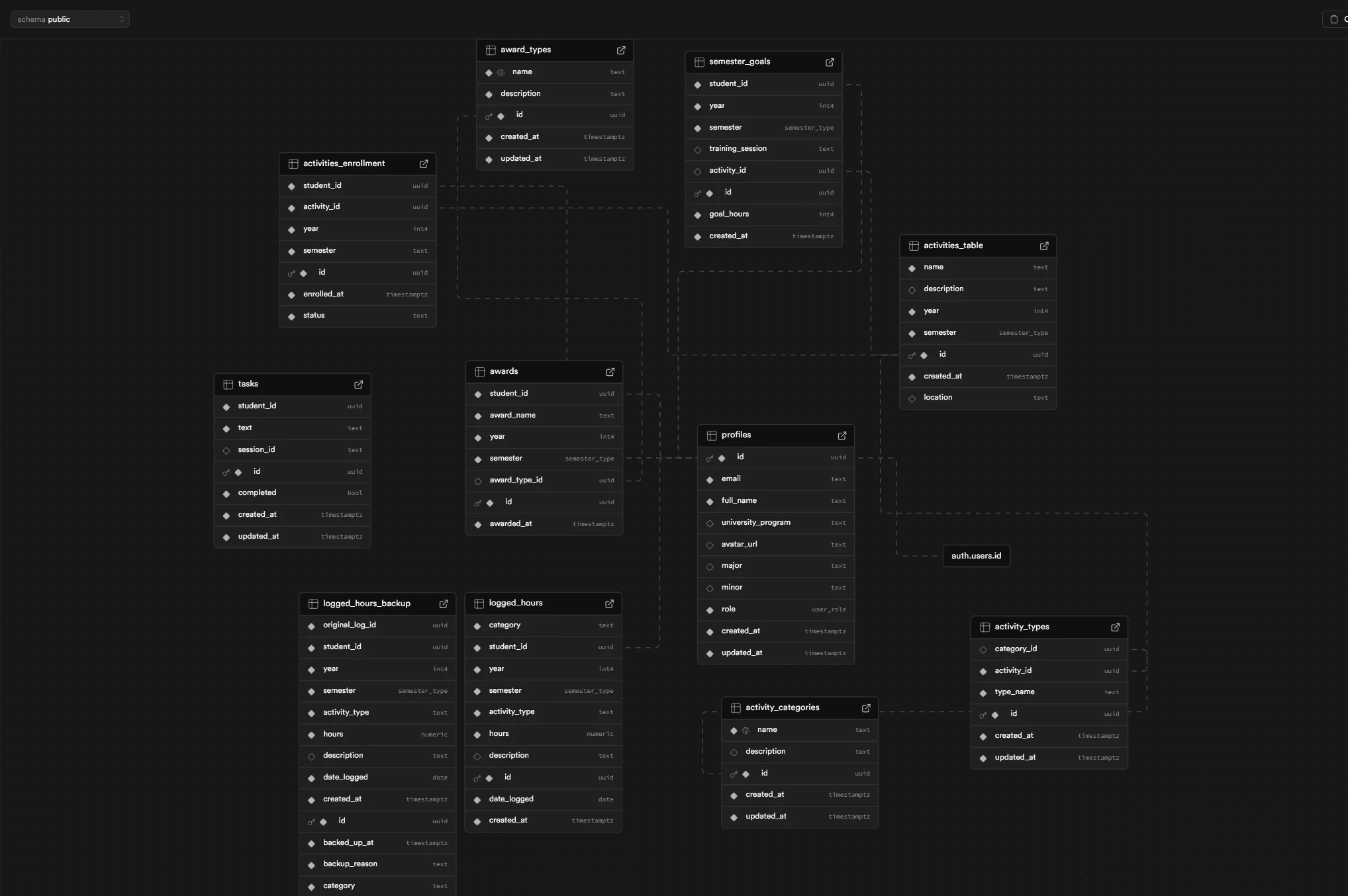Click activities_enrollment open-table icon
Viewport: 1348px width, 896px height.
pos(424,164)
